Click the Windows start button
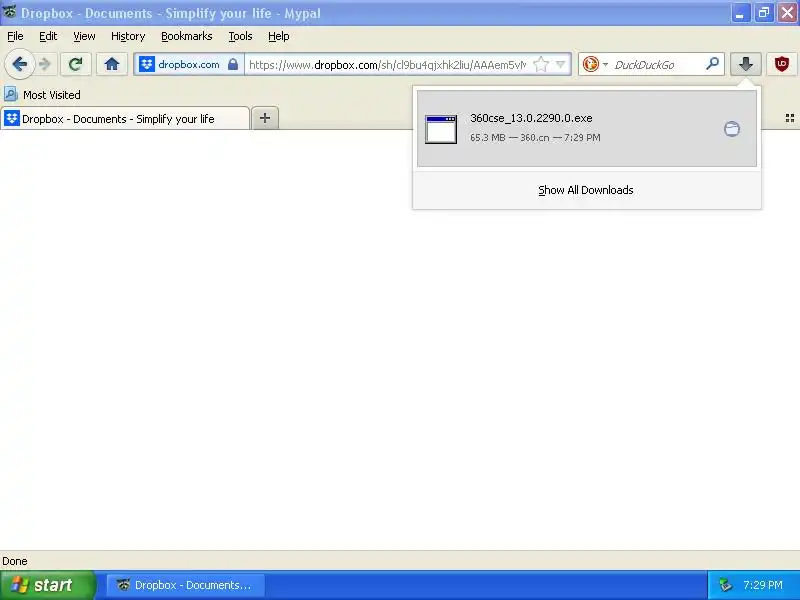Image resolution: width=800 pixels, height=600 pixels. coord(47,585)
